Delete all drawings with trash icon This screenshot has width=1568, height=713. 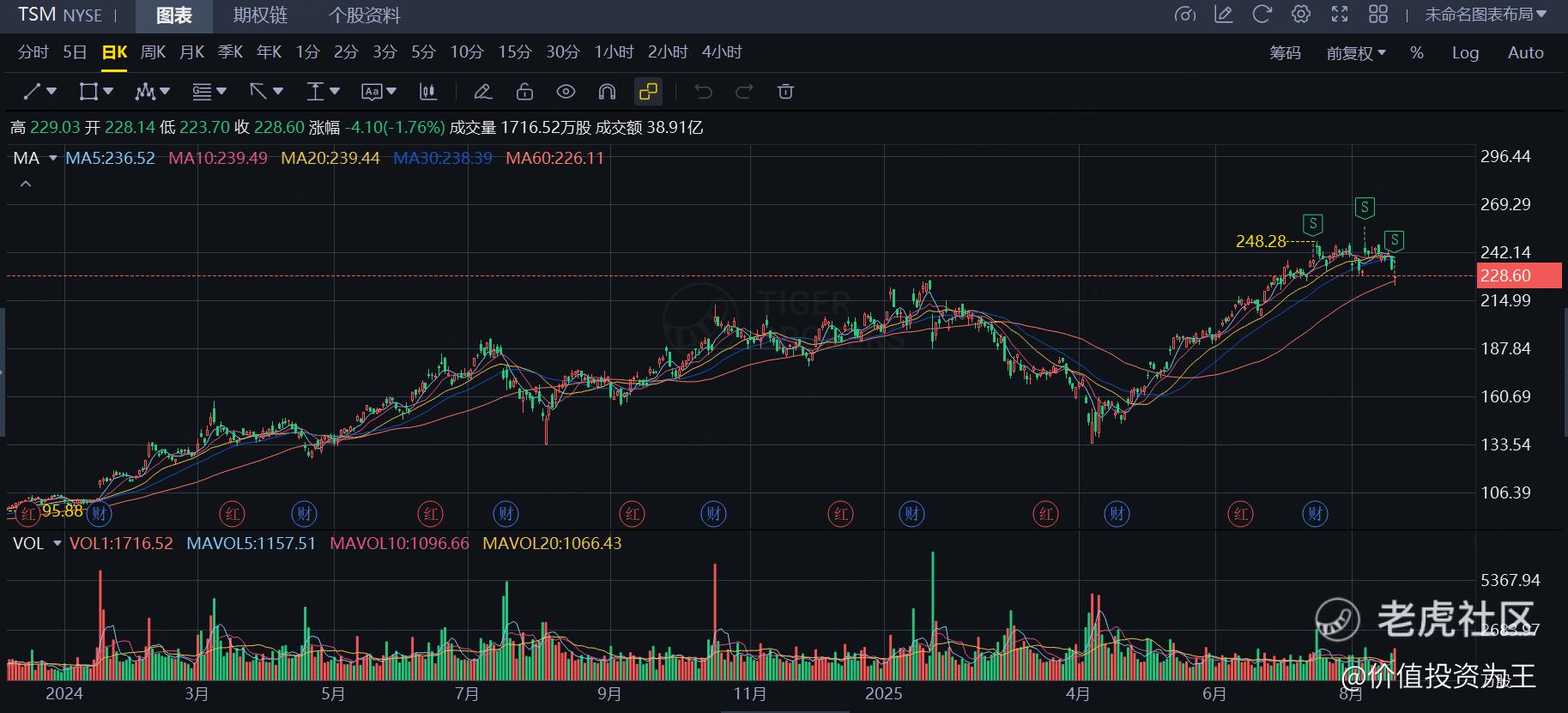click(x=785, y=92)
